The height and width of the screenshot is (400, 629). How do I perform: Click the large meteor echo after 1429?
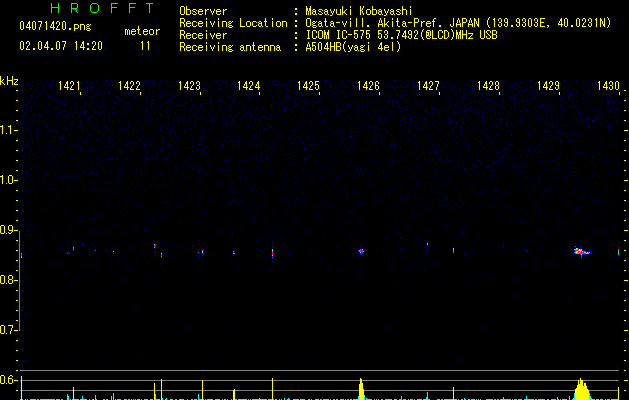pyautogui.click(x=582, y=252)
